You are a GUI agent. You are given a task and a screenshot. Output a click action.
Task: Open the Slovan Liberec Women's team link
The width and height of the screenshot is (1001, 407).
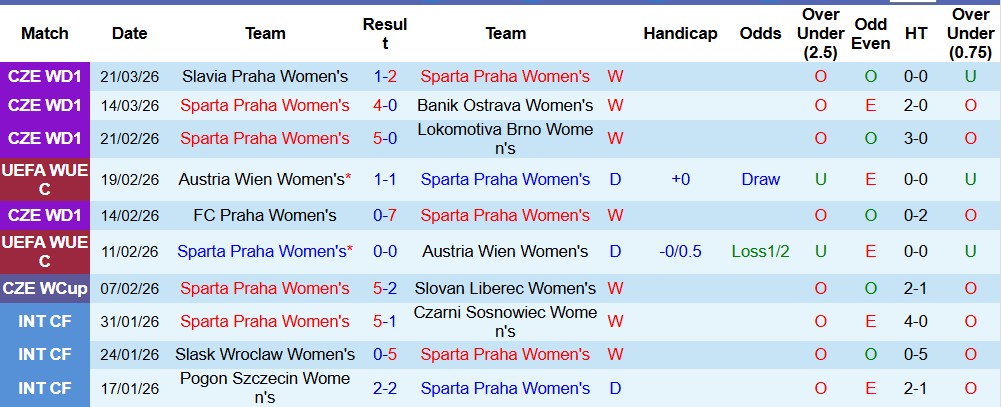coord(505,288)
